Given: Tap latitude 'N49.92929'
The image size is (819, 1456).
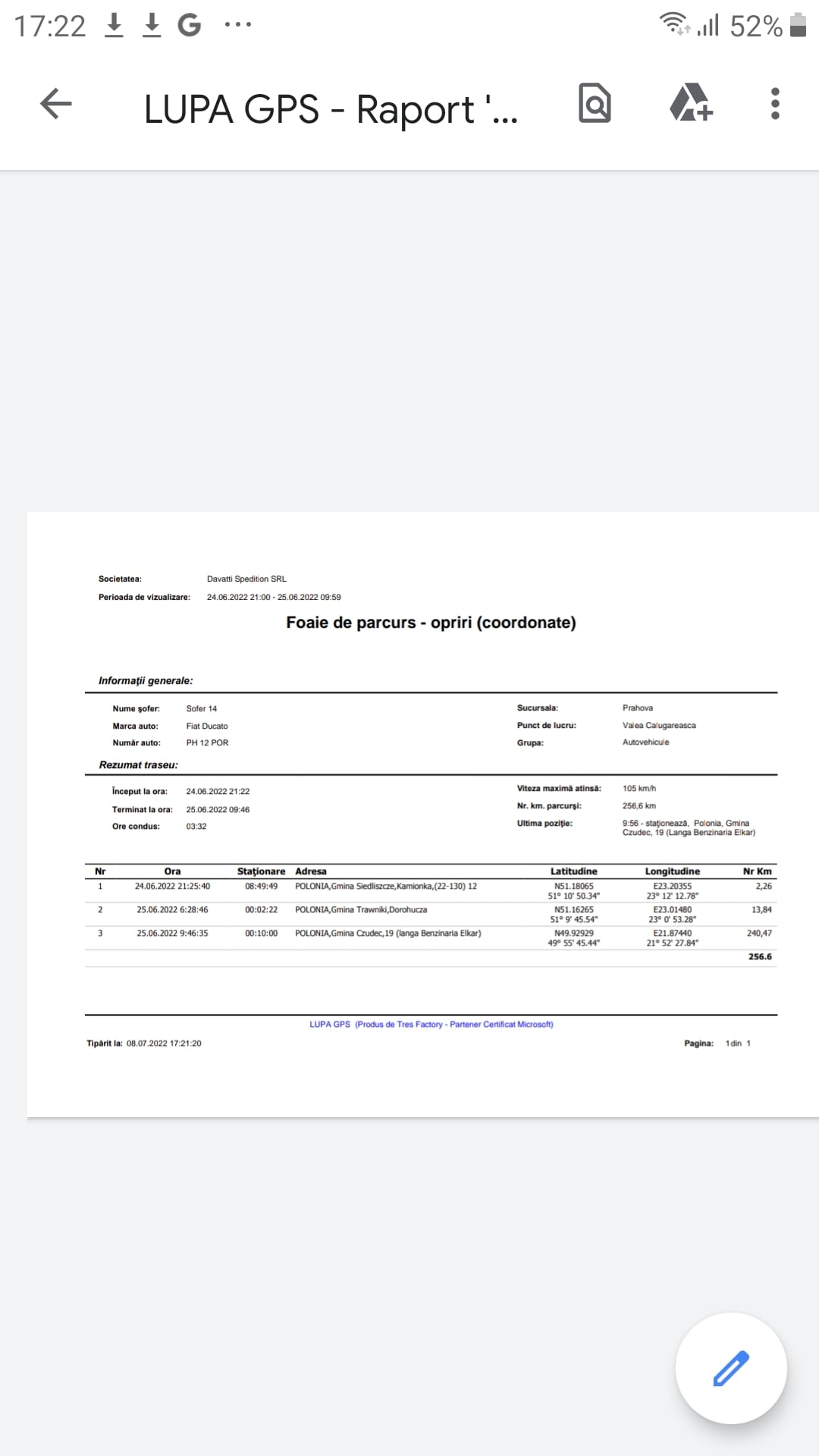Looking at the screenshot, I should 574,933.
